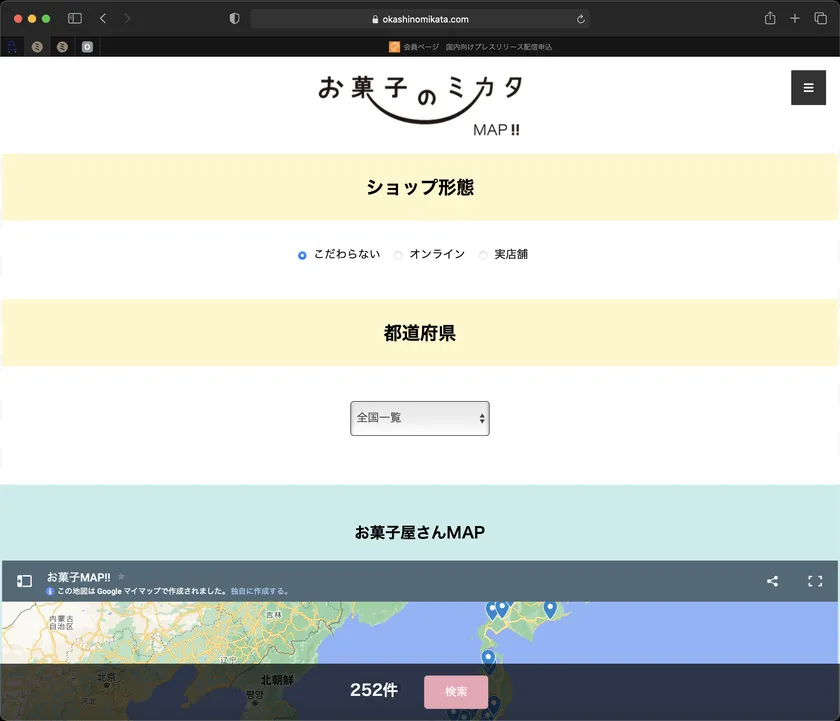Reload the page in Safari
The image size is (840, 721).
(x=581, y=19)
